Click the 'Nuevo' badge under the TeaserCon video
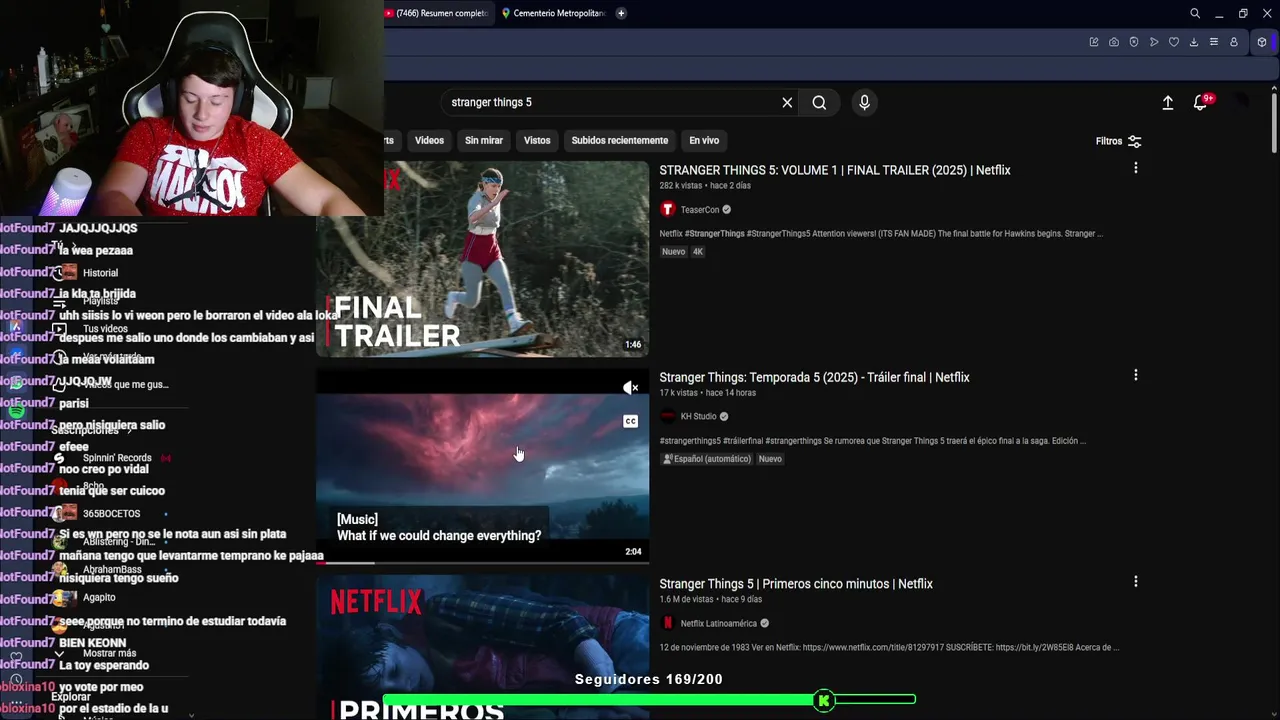Viewport: 1280px width, 720px height. pyautogui.click(x=673, y=252)
